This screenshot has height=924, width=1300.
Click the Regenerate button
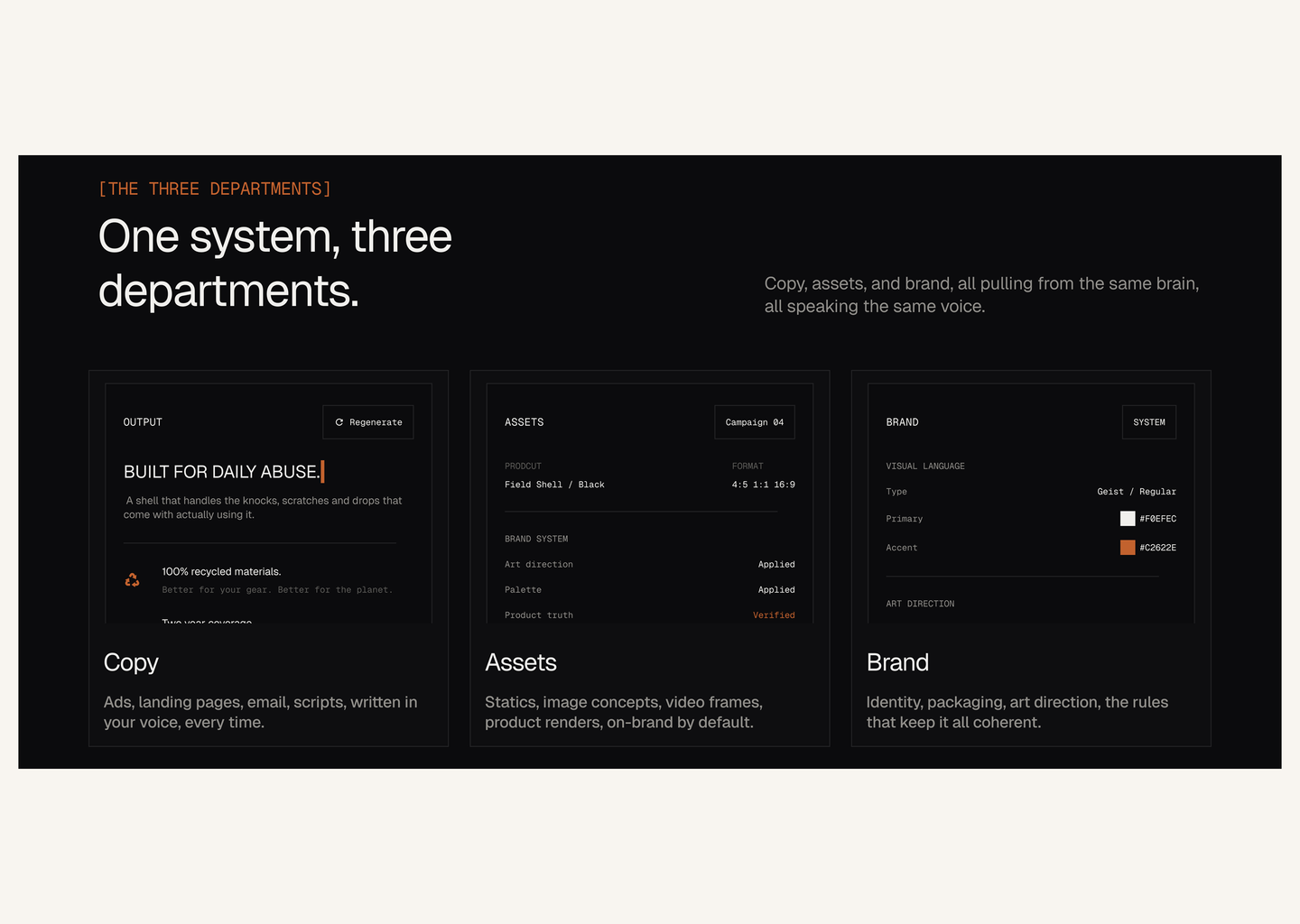pyautogui.click(x=368, y=422)
